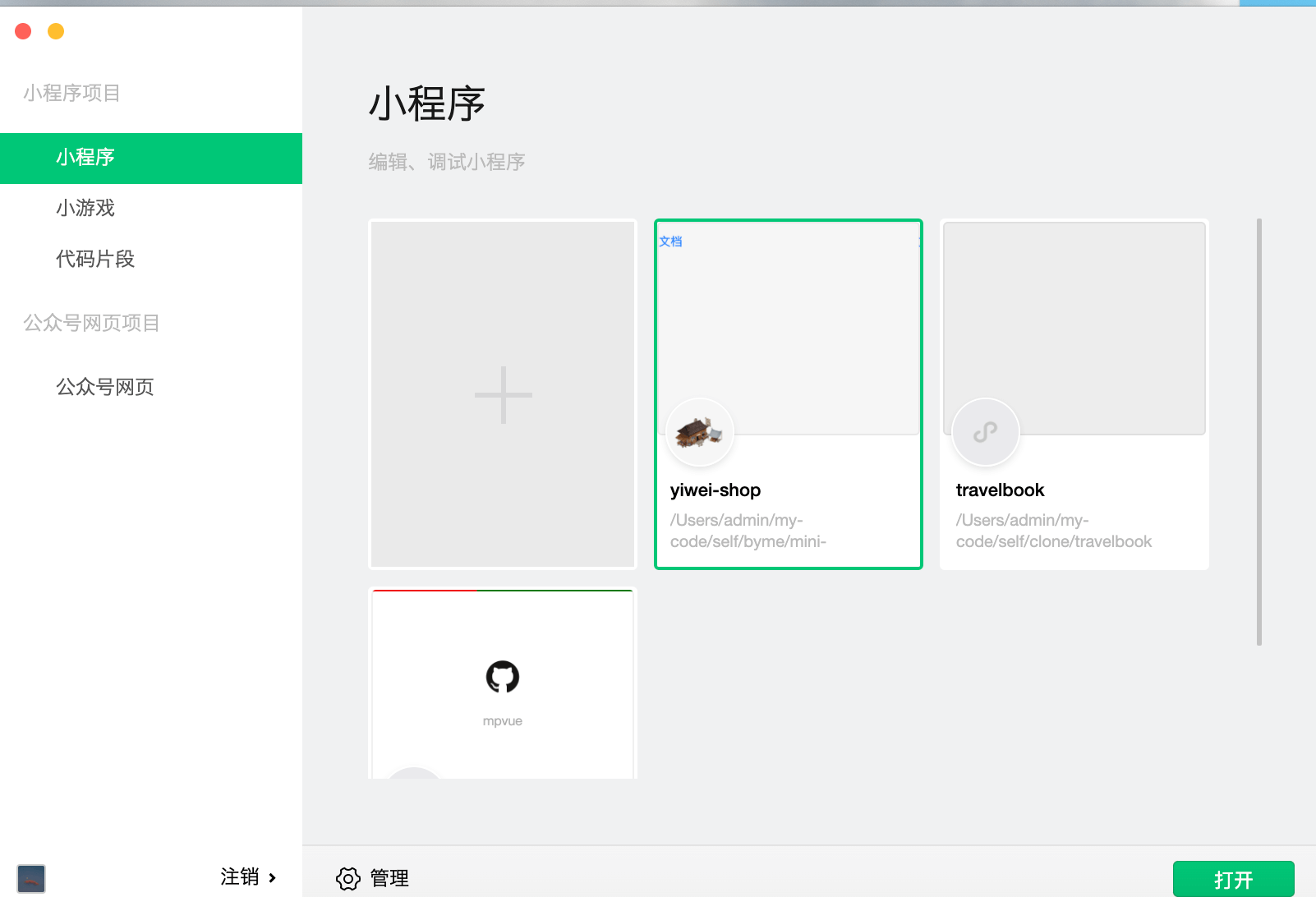1316x897 pixels.
Task: Click the red close window button
Action: (x=23, y=31)
